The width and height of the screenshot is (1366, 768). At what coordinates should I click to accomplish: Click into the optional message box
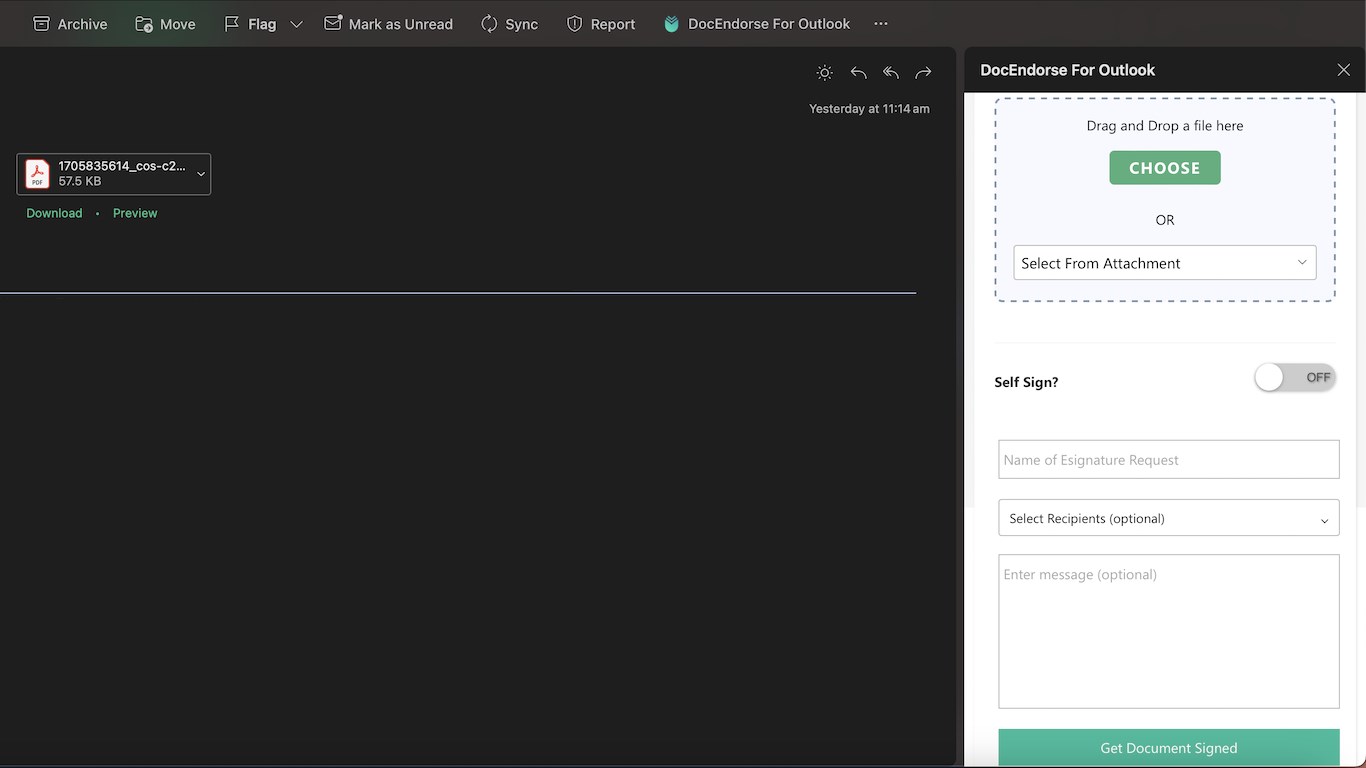click(1169, 631)
